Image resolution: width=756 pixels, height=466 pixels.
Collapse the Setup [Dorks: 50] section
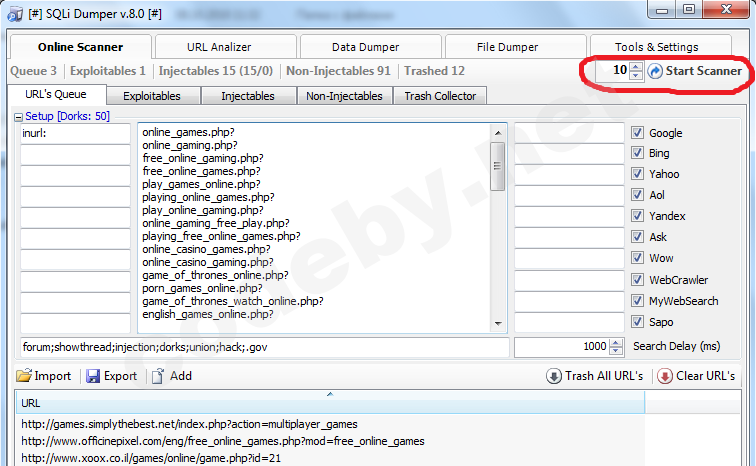point(18,117)
